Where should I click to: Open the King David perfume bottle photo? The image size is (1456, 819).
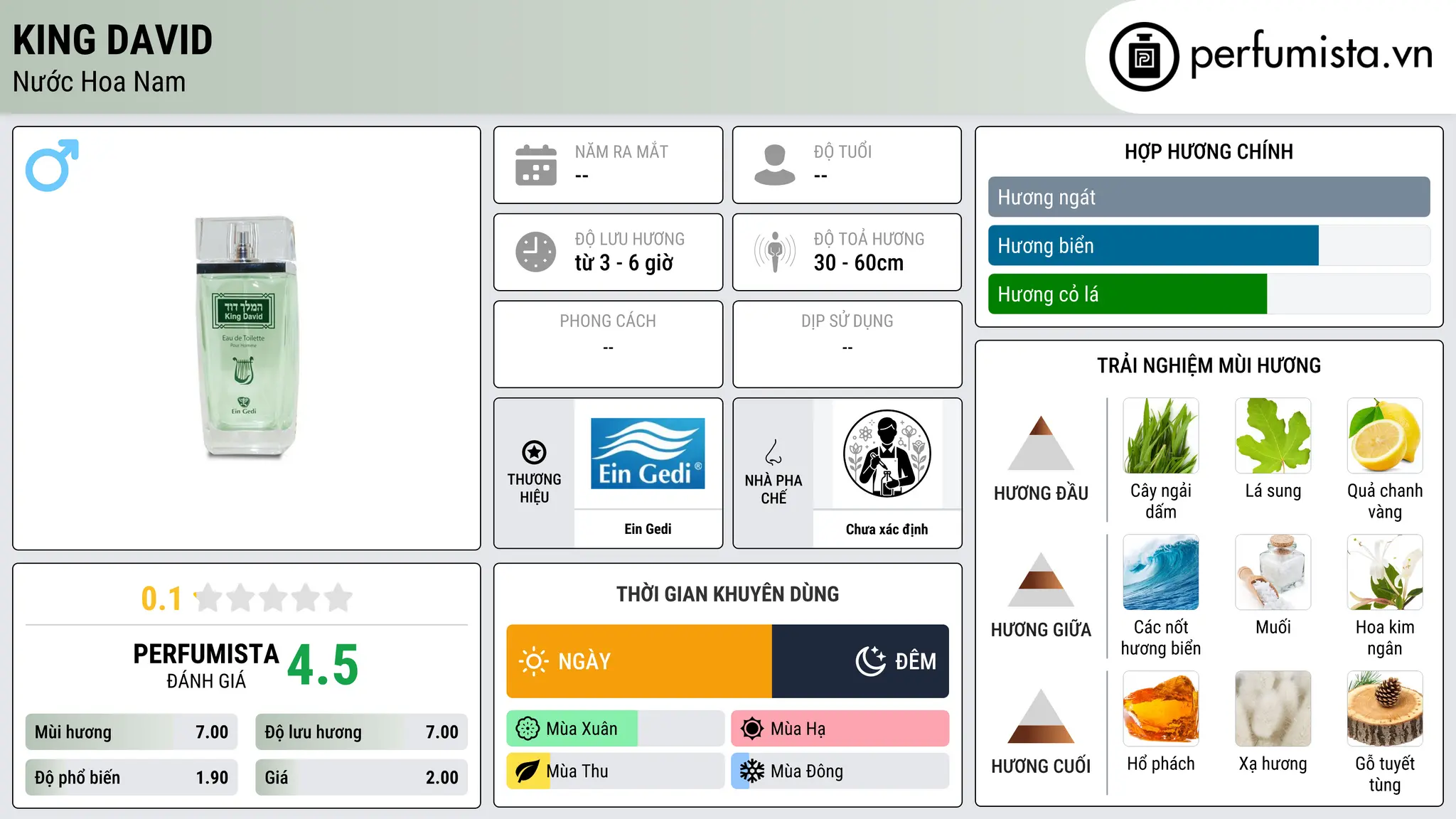pyautogui.click(x=246, y=337)
